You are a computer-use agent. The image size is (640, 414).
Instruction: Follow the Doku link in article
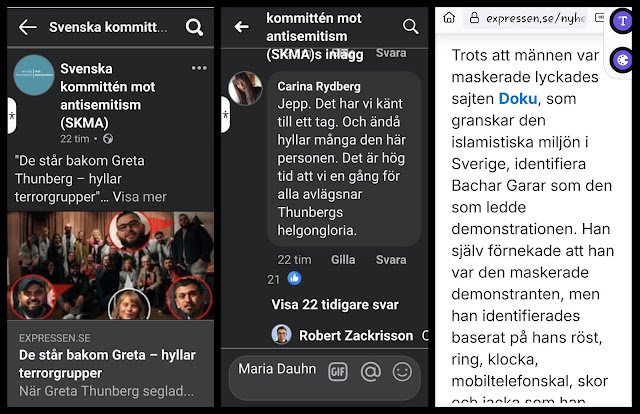click(518, 98)
